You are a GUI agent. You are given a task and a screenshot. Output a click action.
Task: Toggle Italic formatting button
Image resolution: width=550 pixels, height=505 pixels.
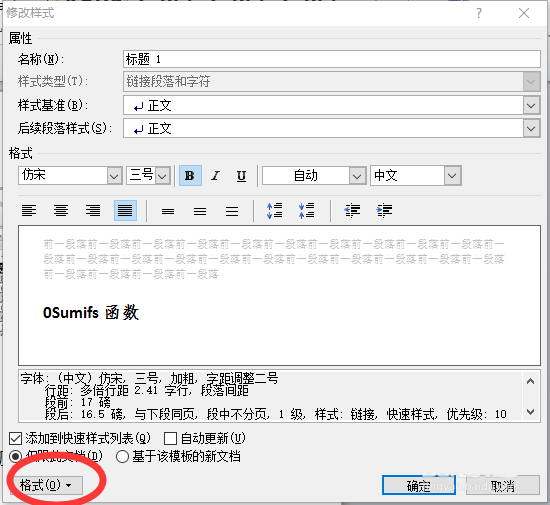coord(215,175)
